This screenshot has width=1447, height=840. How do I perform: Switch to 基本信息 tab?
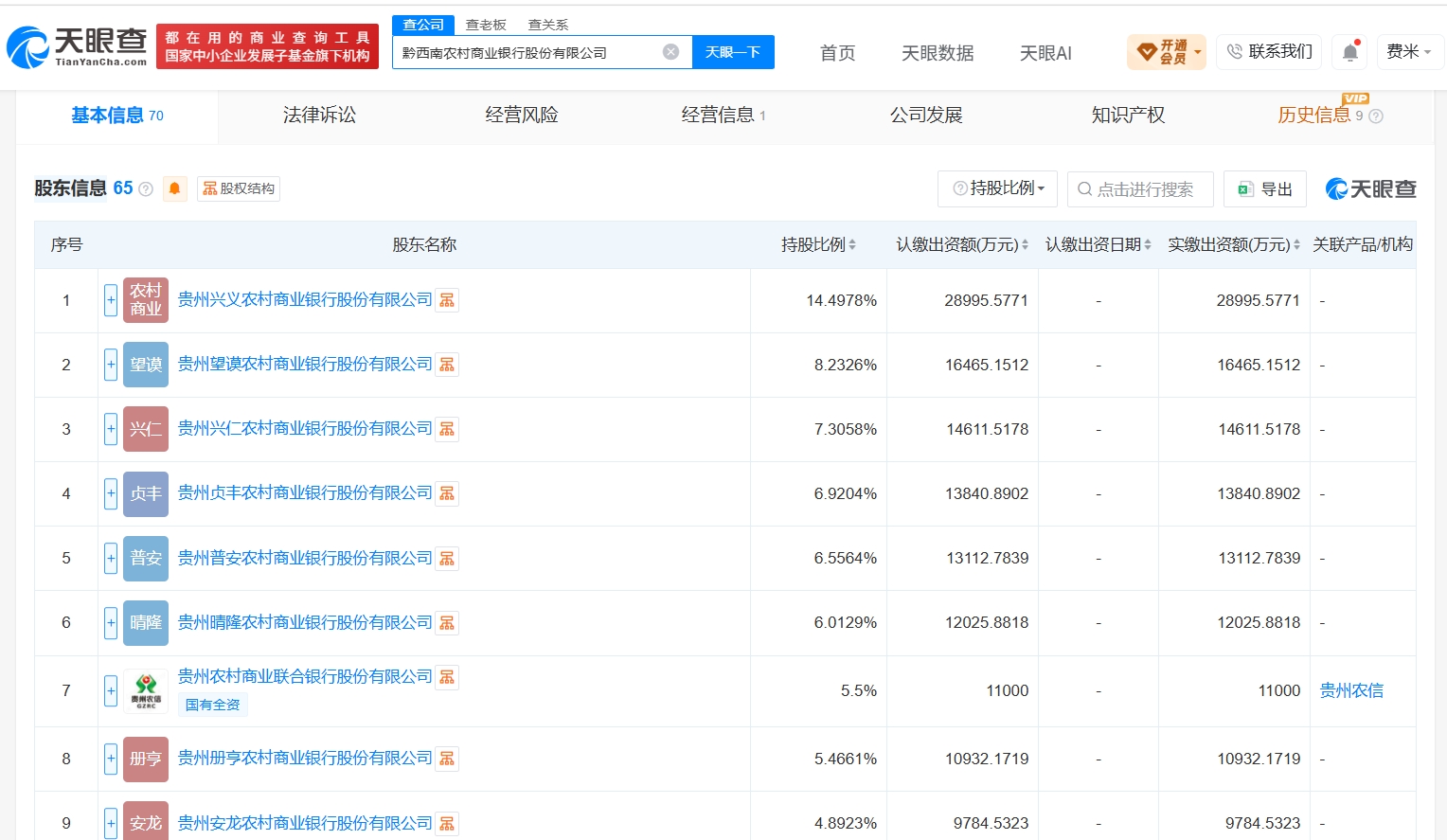(117, 116)
